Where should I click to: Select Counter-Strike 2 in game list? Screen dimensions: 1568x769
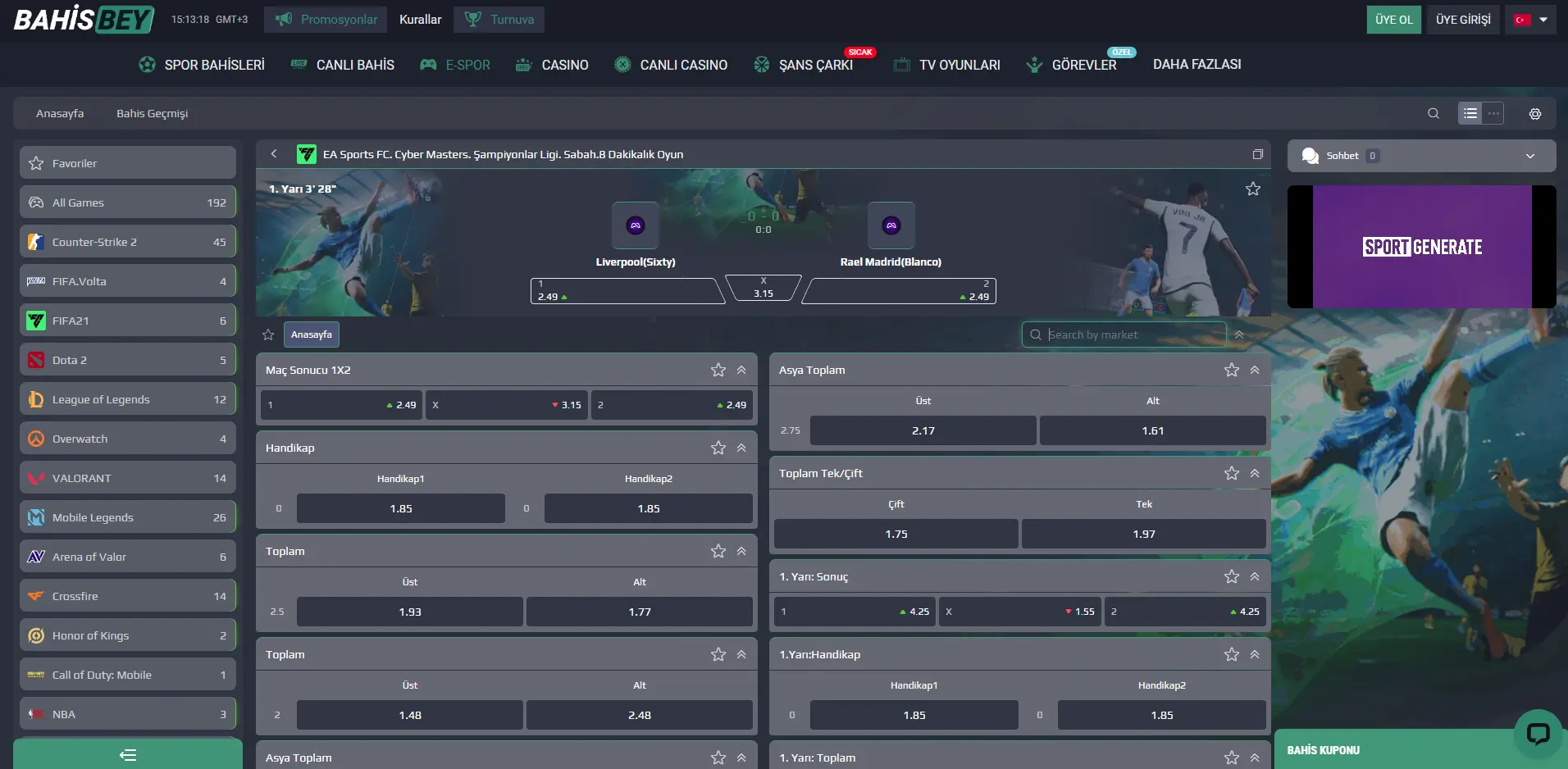pyautogui.click(x=128, y=242)
